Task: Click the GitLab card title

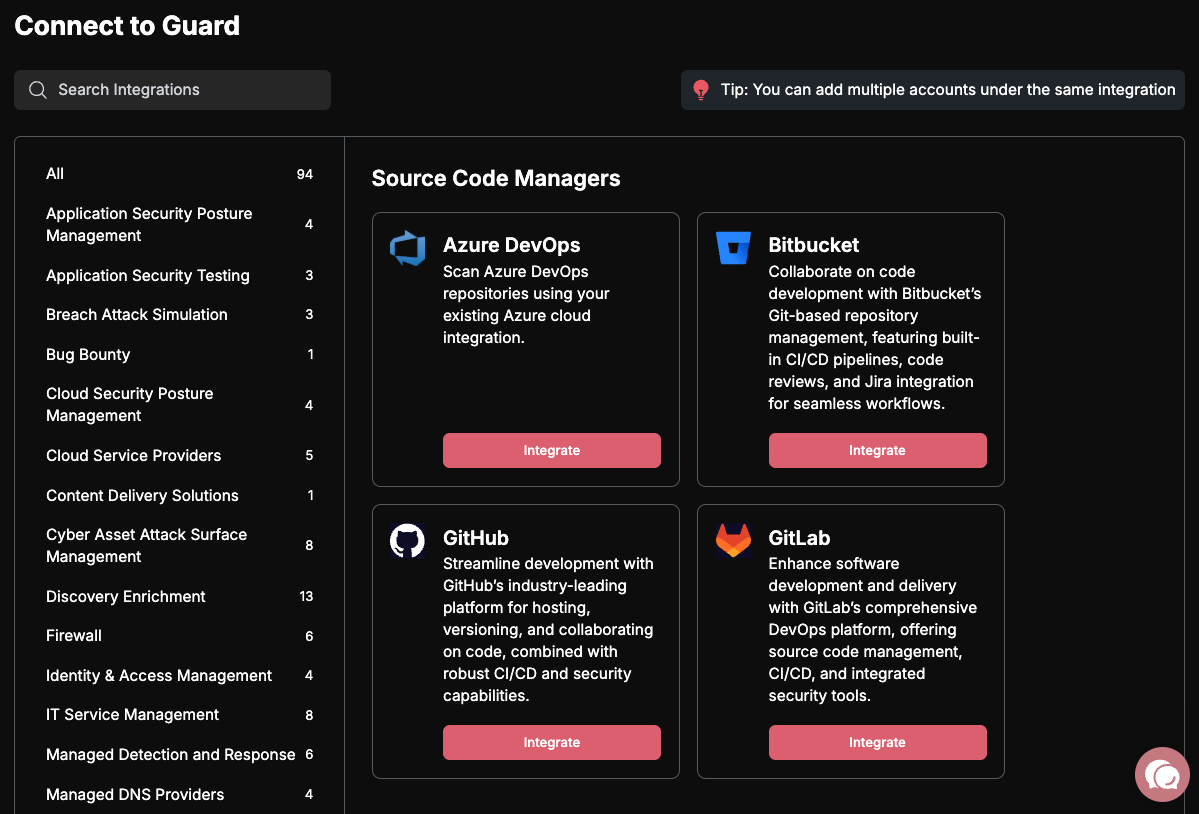Action: point(799,537)
